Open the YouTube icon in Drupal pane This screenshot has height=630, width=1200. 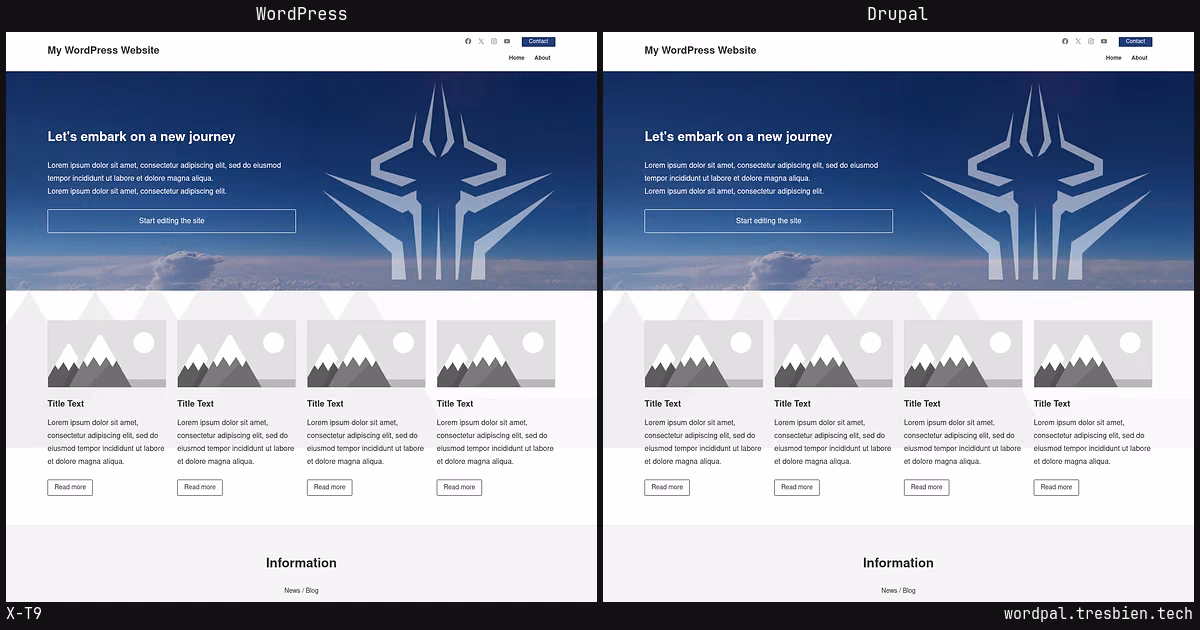click(1104, 41)
